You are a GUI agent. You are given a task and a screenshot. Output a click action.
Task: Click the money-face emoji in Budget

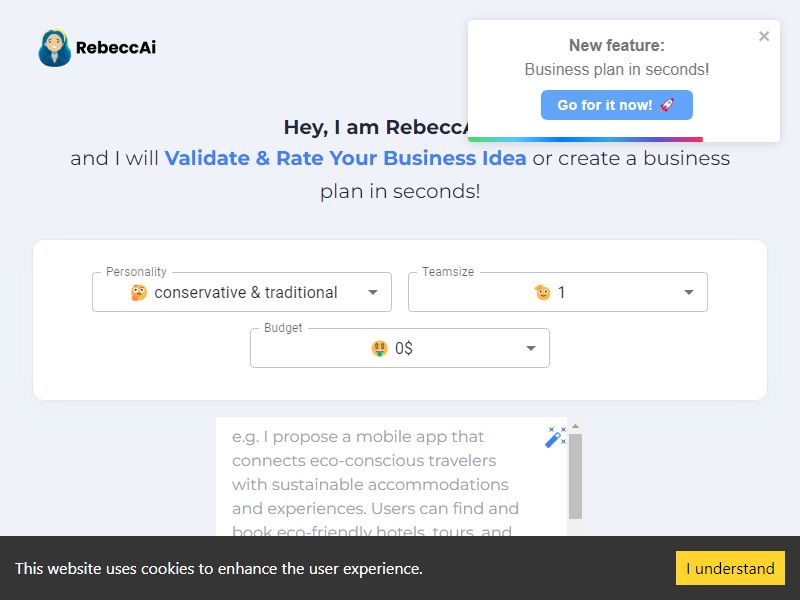380,349
